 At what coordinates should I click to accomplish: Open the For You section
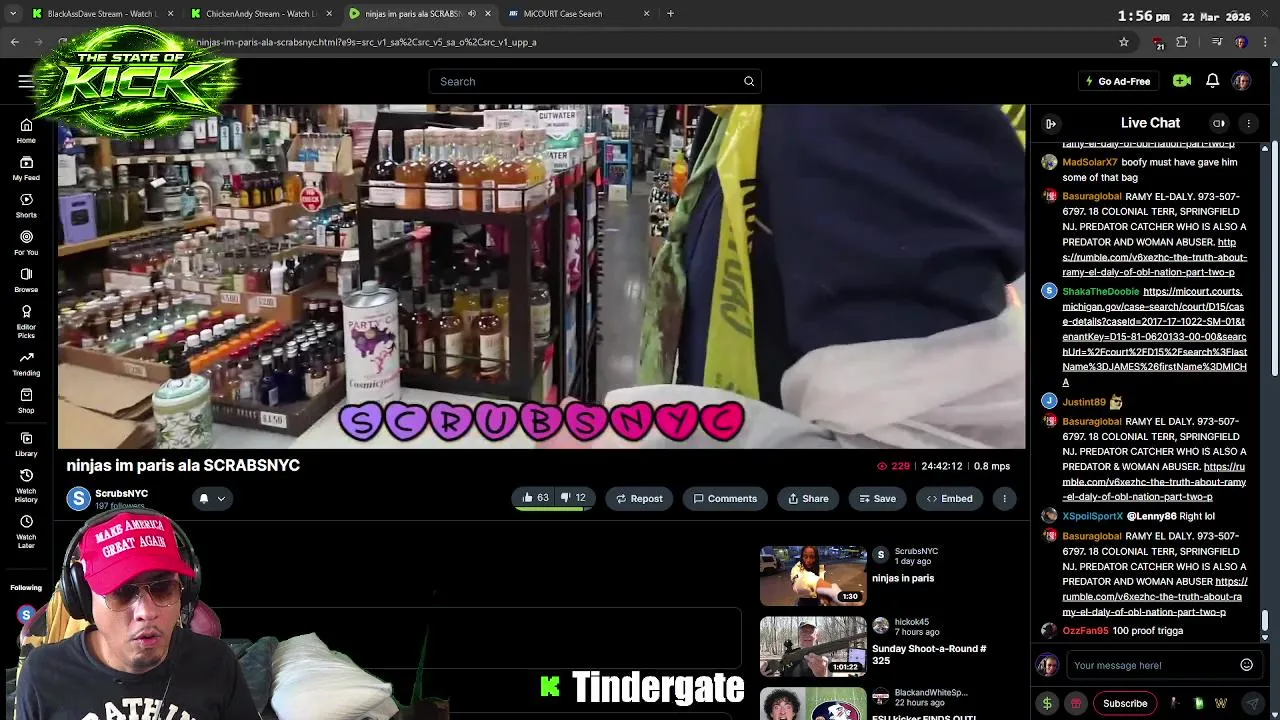click(26, 242)
